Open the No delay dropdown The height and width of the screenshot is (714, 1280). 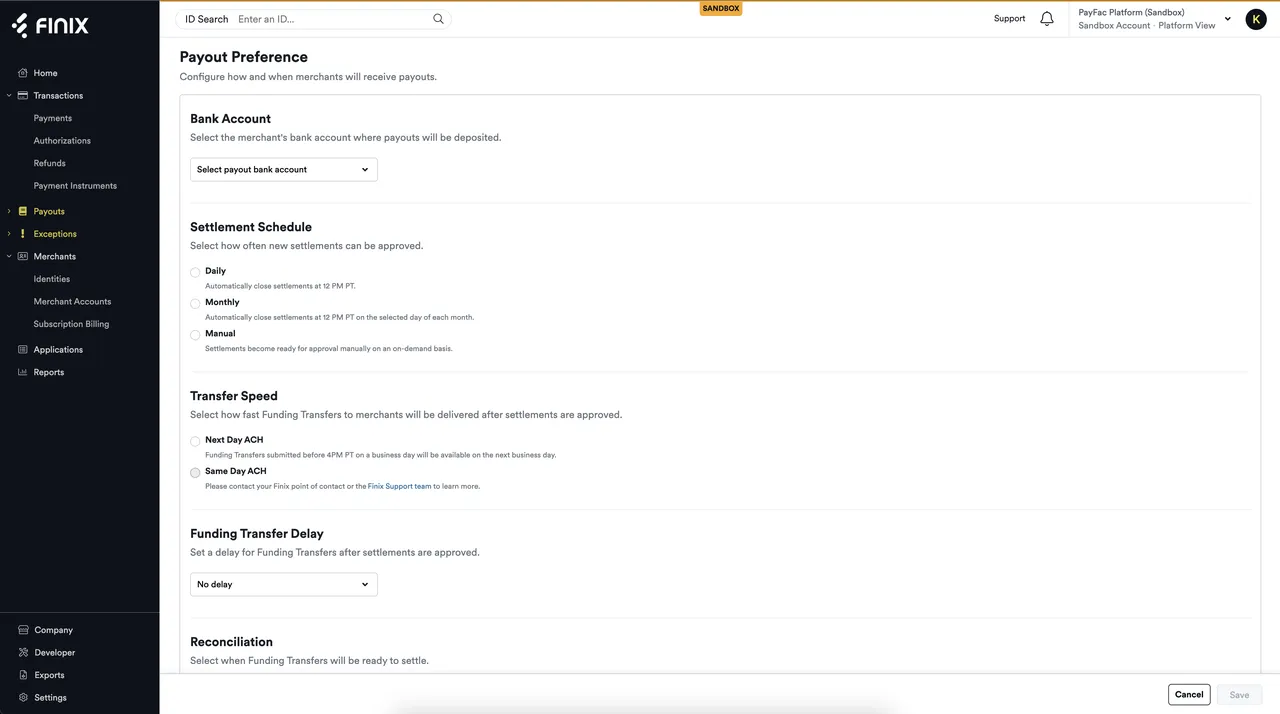click(284, 584)
